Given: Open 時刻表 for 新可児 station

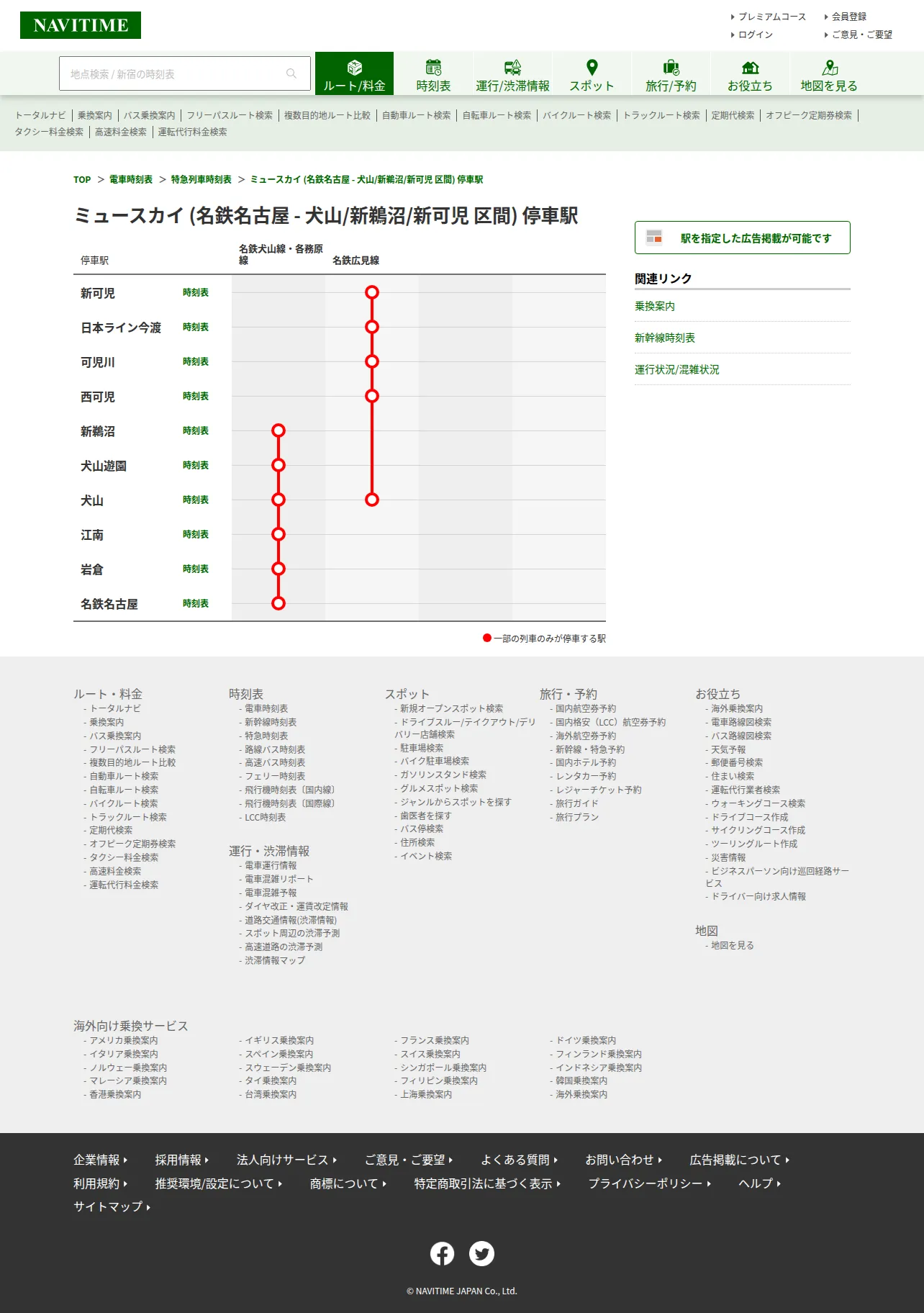Looking at the screenshot, I should (196, 292).
